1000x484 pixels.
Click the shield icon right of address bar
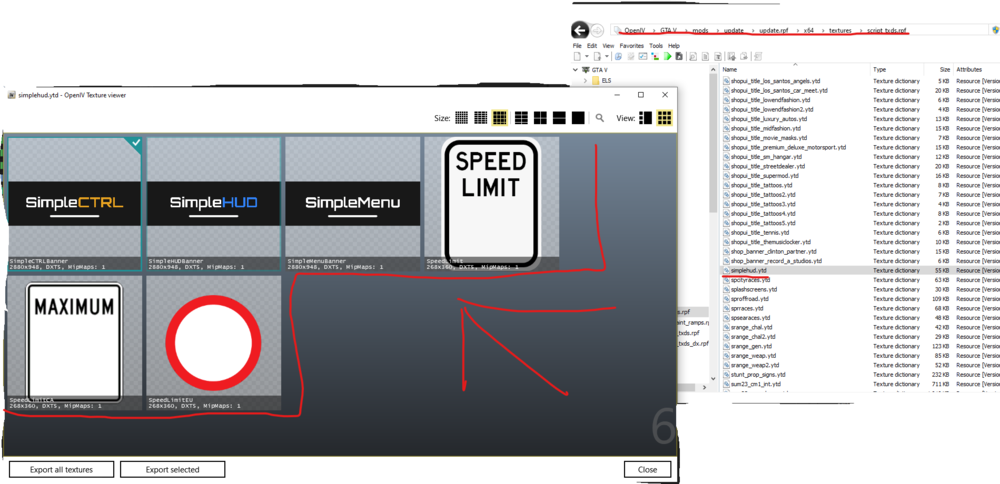[x=996, y=30]
